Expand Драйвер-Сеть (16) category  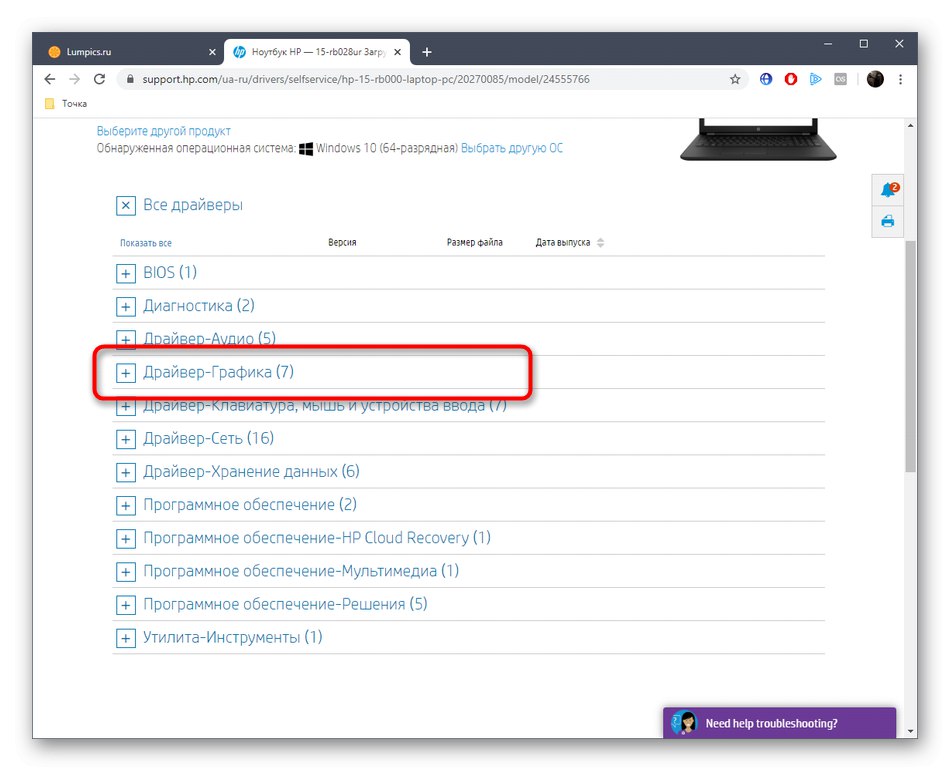point(125,439)
